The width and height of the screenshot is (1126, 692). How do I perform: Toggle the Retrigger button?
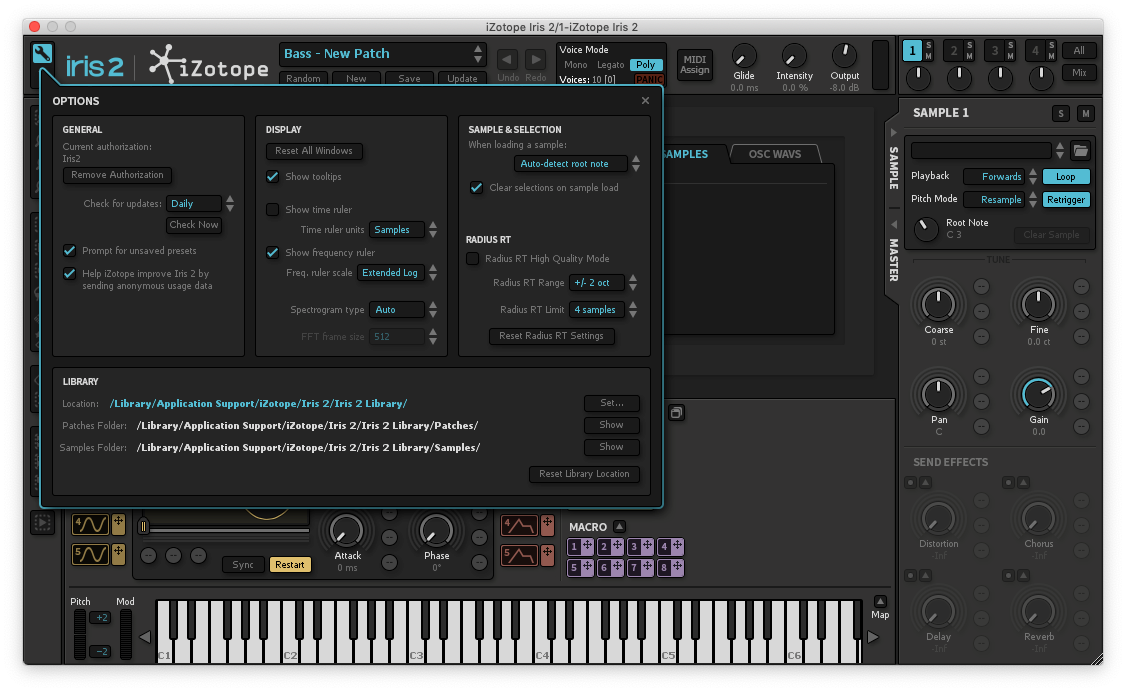coord(1066,200)
